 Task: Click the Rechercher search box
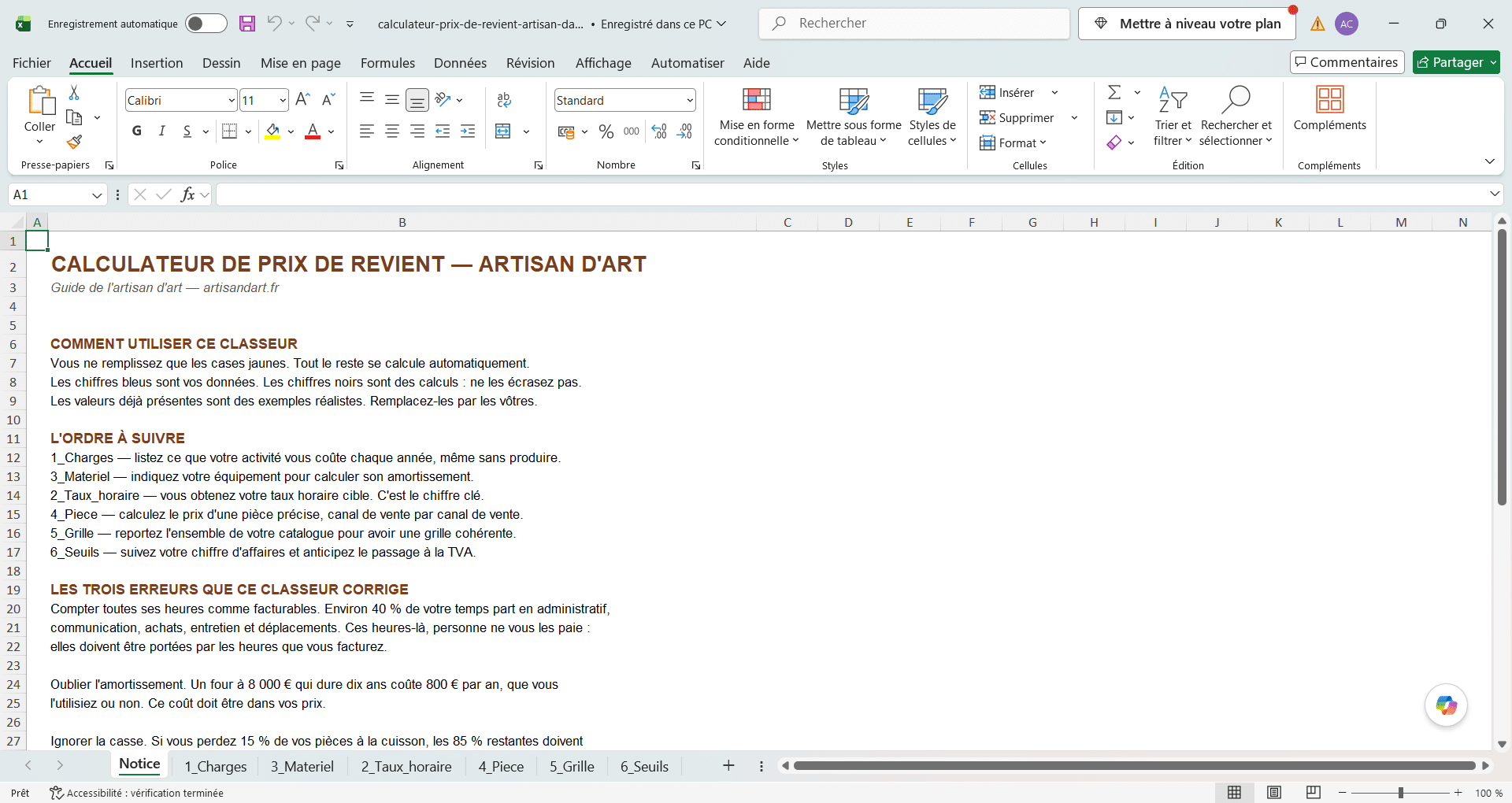(914, 24)
